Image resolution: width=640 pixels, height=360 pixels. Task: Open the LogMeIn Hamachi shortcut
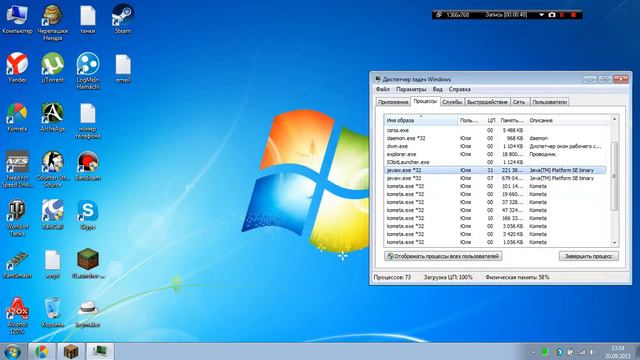click(x=88, y=71)
